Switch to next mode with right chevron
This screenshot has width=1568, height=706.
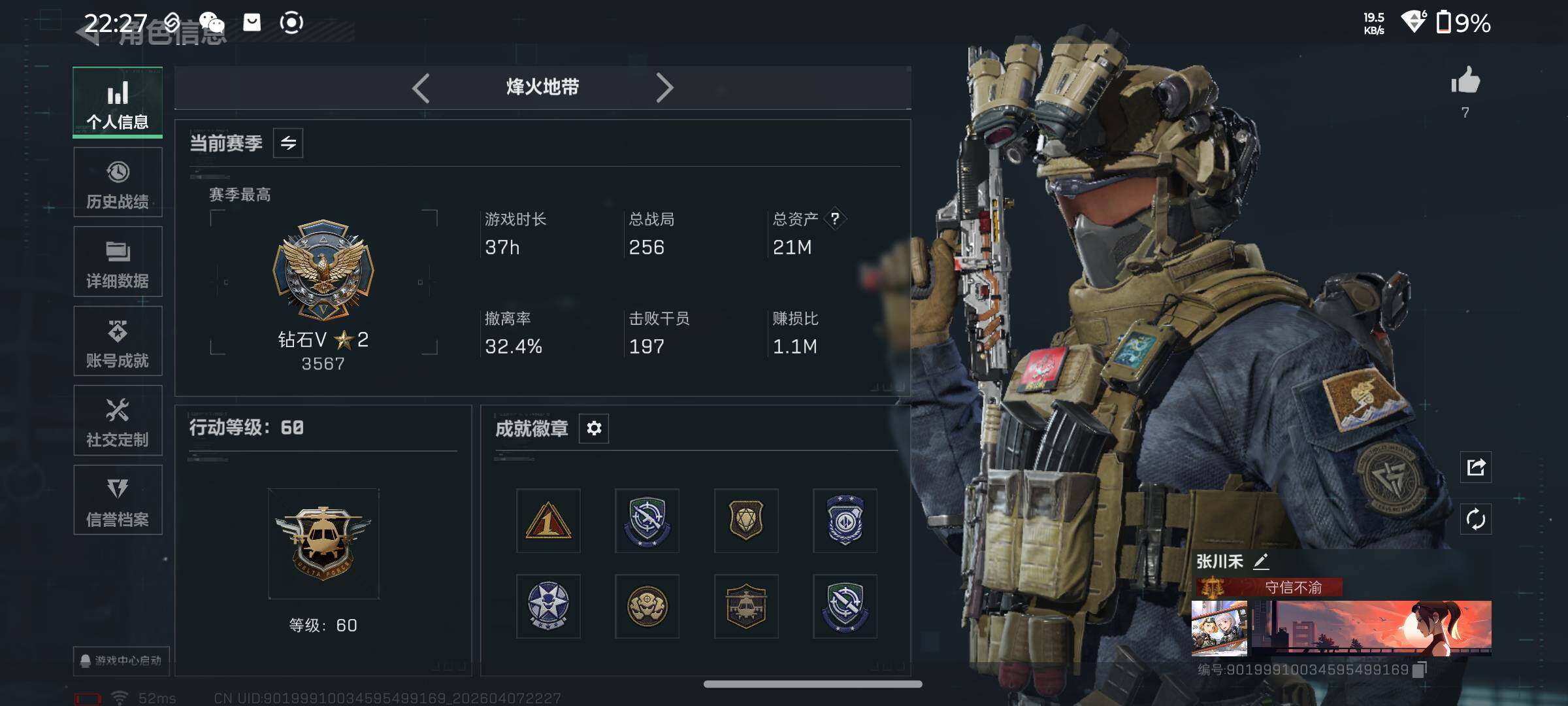(x=664, y=88)
